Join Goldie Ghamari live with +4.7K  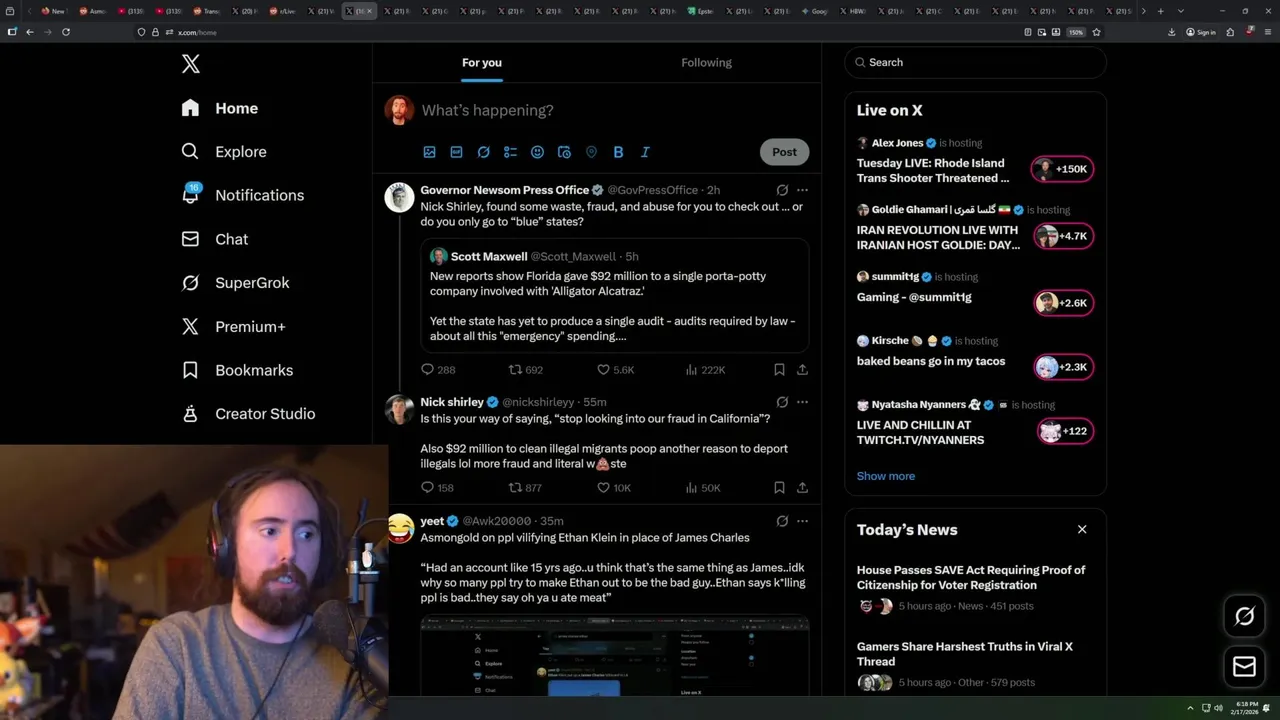point(1063,236)
